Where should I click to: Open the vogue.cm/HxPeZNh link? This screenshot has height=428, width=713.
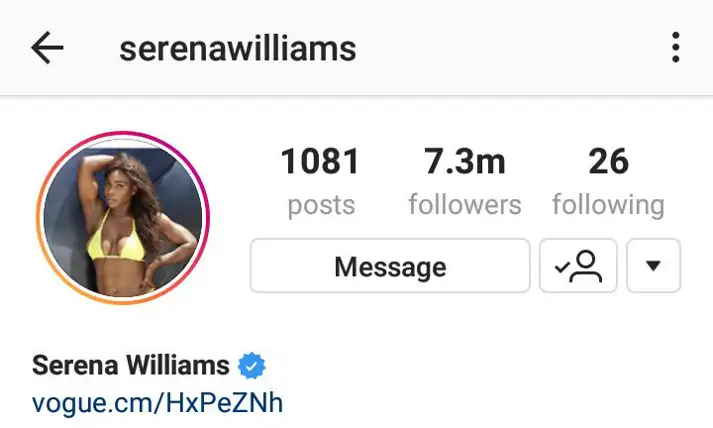(157, 403)
